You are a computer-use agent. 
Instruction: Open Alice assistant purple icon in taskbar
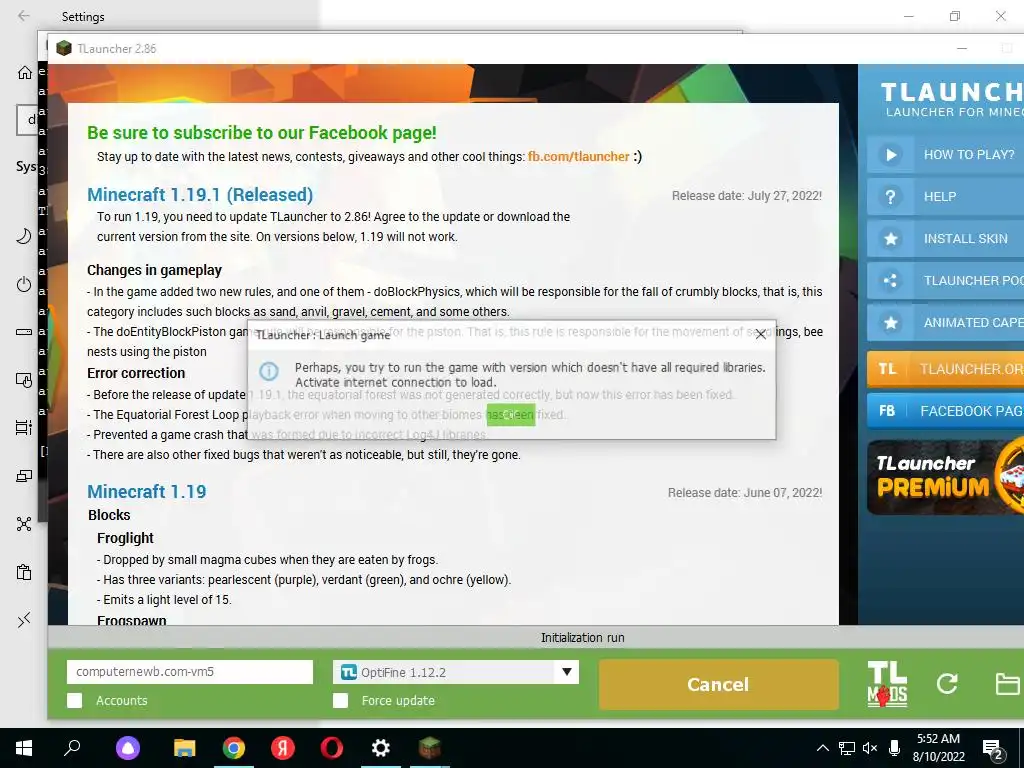tap(128, 748)
